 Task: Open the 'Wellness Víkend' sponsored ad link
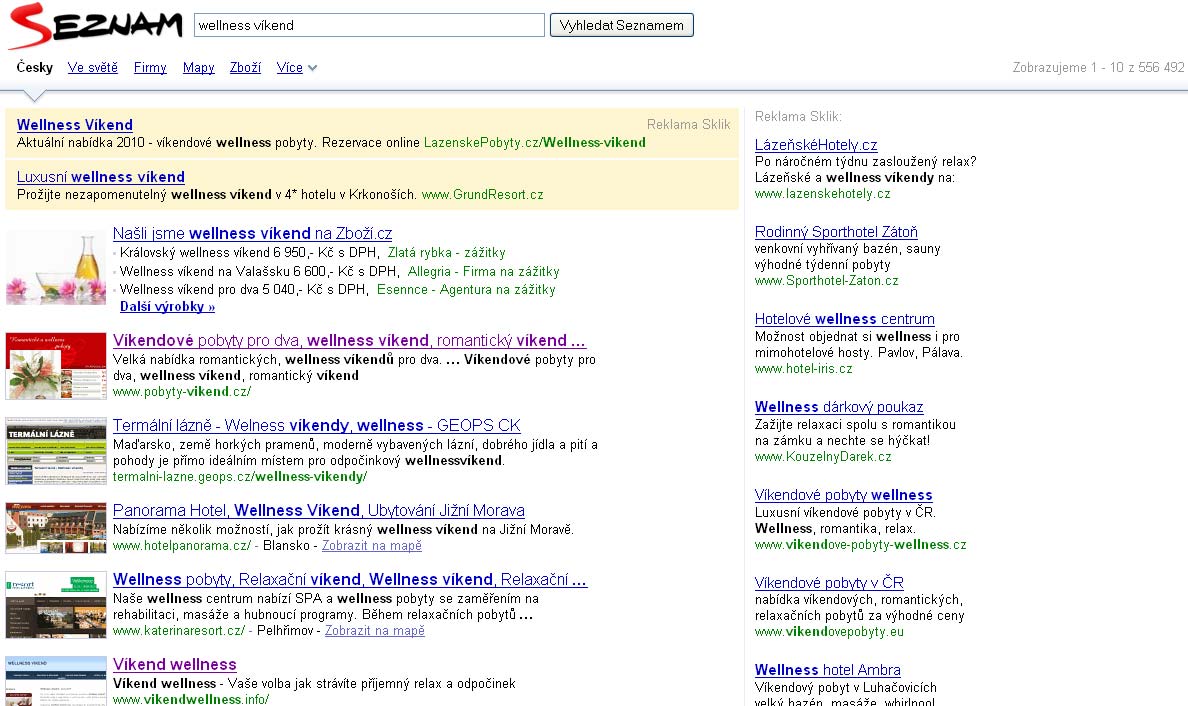[74, 125]
